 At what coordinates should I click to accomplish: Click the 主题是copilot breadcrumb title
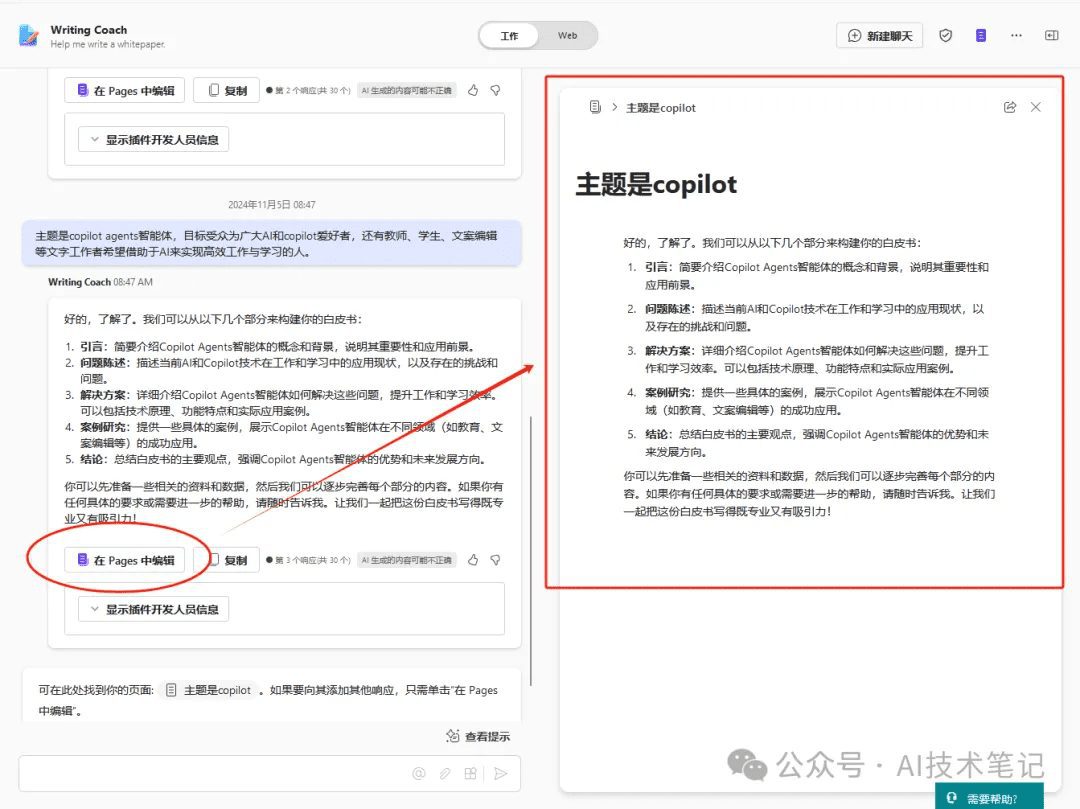coord(661,107)
